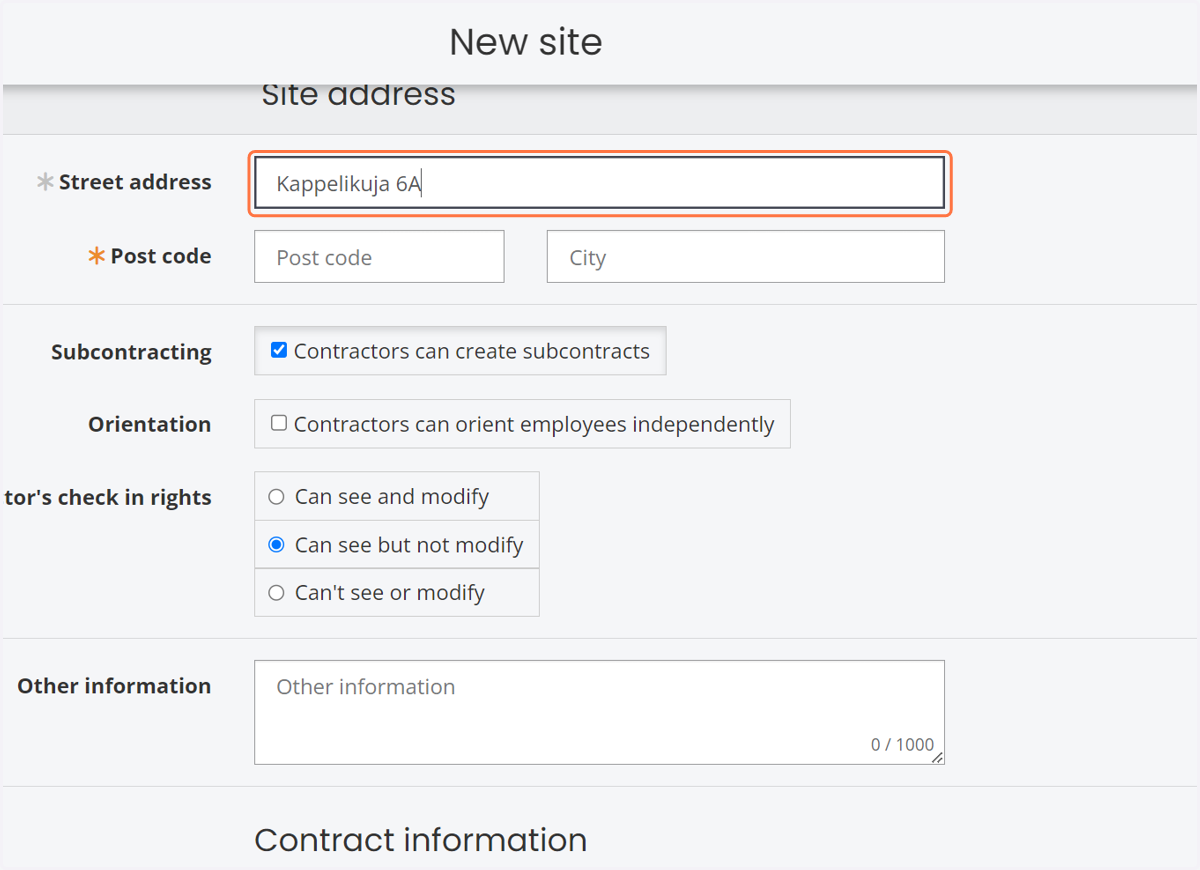The image size is (1200, 870).
Task: Click the Post code field label
Action: coord(161,256)
